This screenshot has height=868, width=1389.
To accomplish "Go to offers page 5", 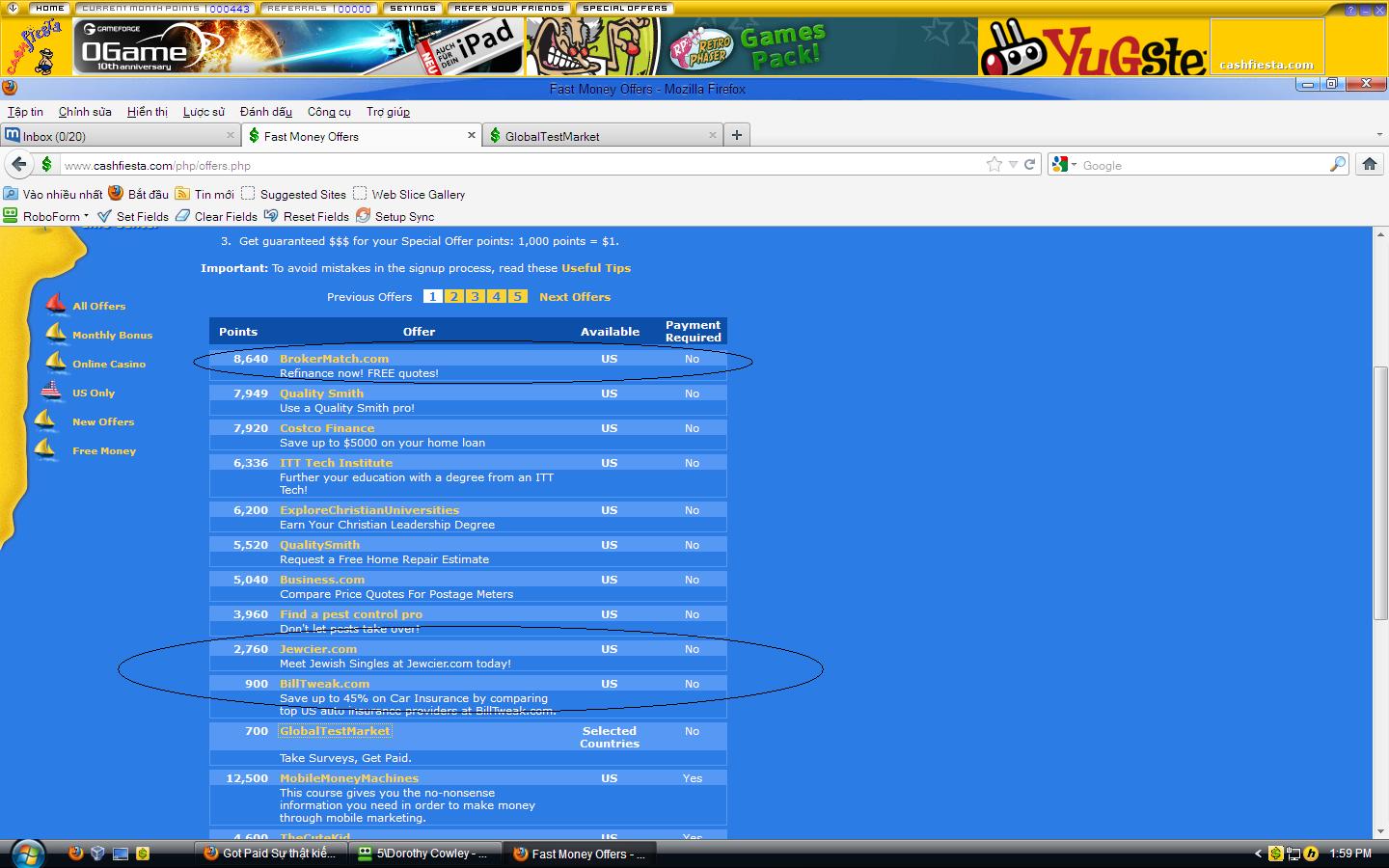I will pos(517,297).
